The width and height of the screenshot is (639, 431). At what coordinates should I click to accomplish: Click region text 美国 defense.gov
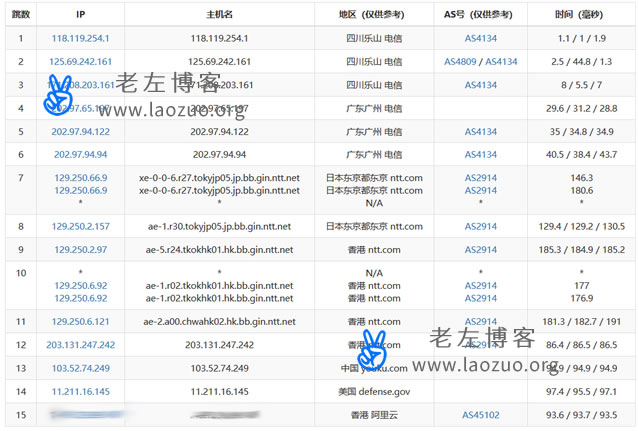click(374, 391)
